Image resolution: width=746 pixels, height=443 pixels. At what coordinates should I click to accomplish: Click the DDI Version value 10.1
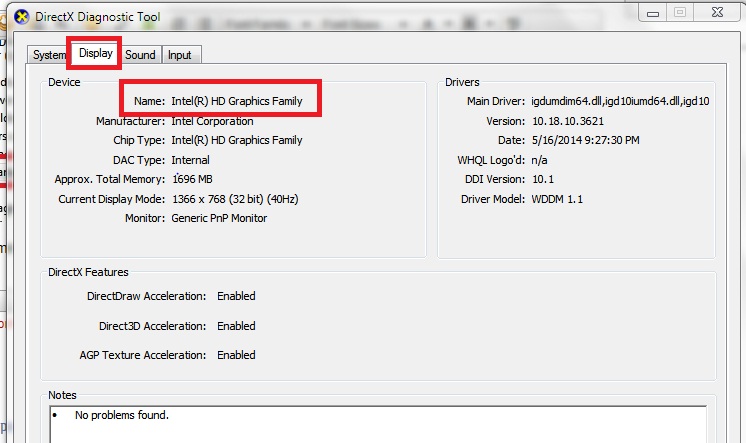pos(543,179)
